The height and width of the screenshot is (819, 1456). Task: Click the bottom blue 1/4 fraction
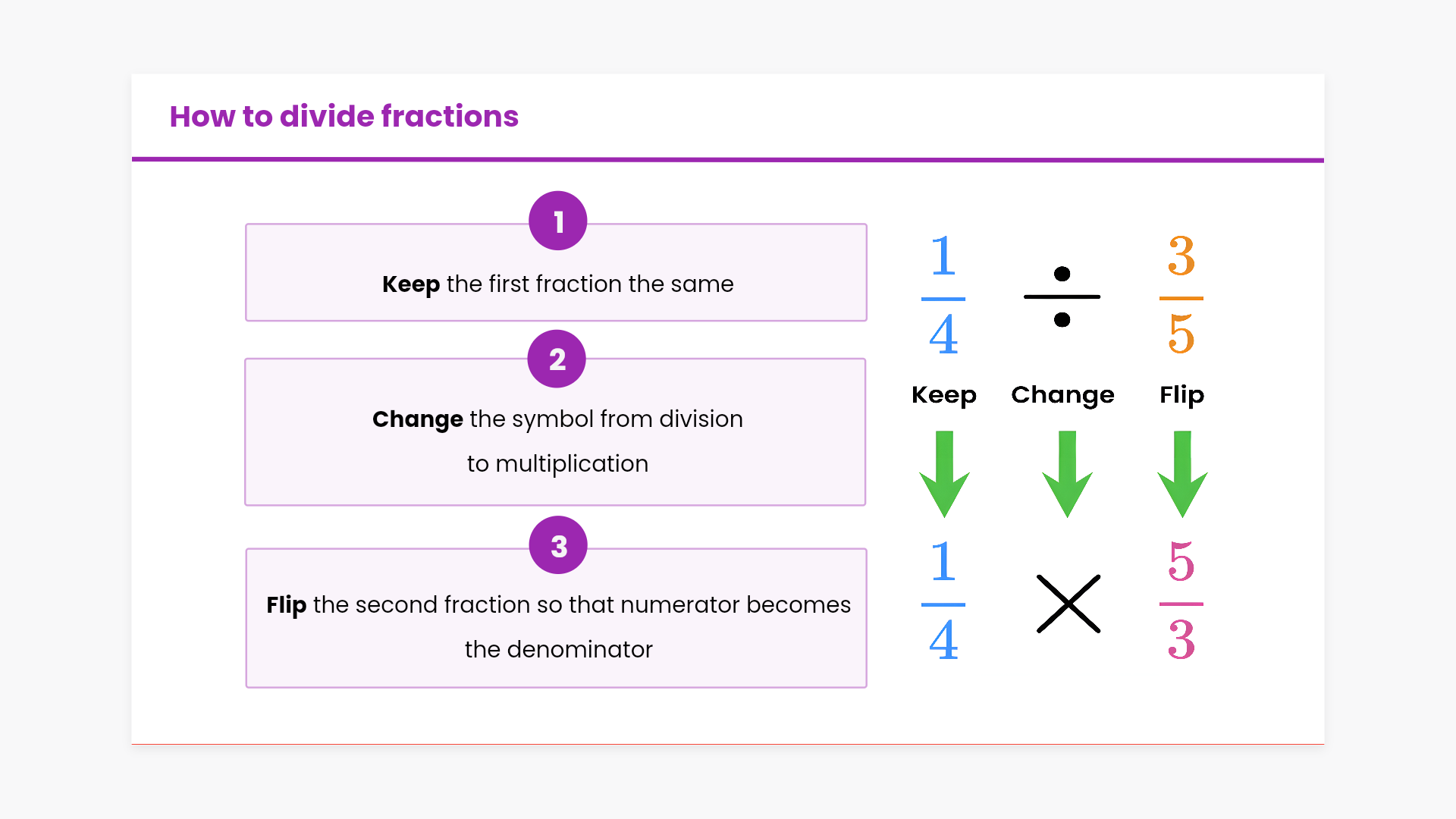tap(943, 601)
